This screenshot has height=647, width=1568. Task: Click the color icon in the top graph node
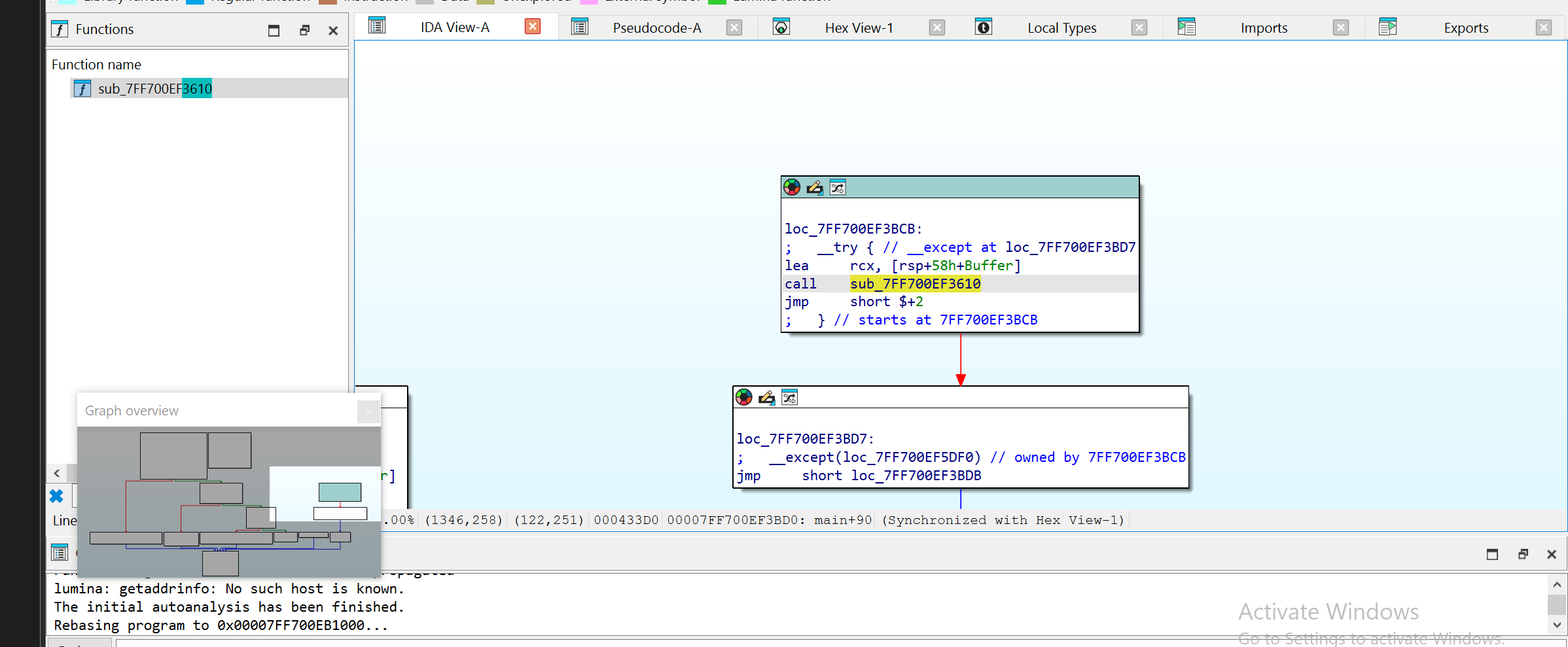(x=792, y=188)
